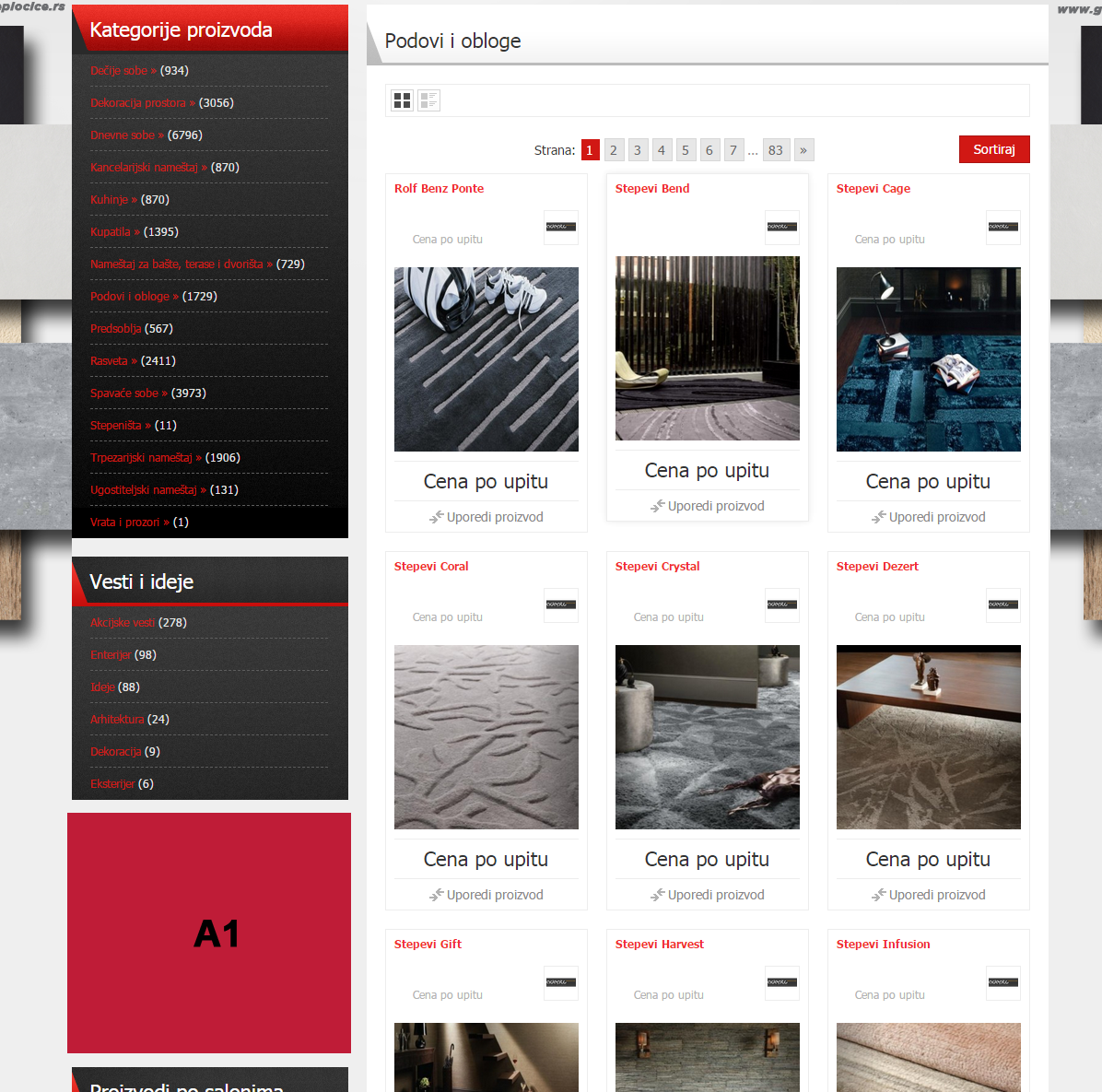Expand Kupatila category in sidebar
Image resolution: width=1102 pixels, height=1092 pixels.
click(114, 232)
